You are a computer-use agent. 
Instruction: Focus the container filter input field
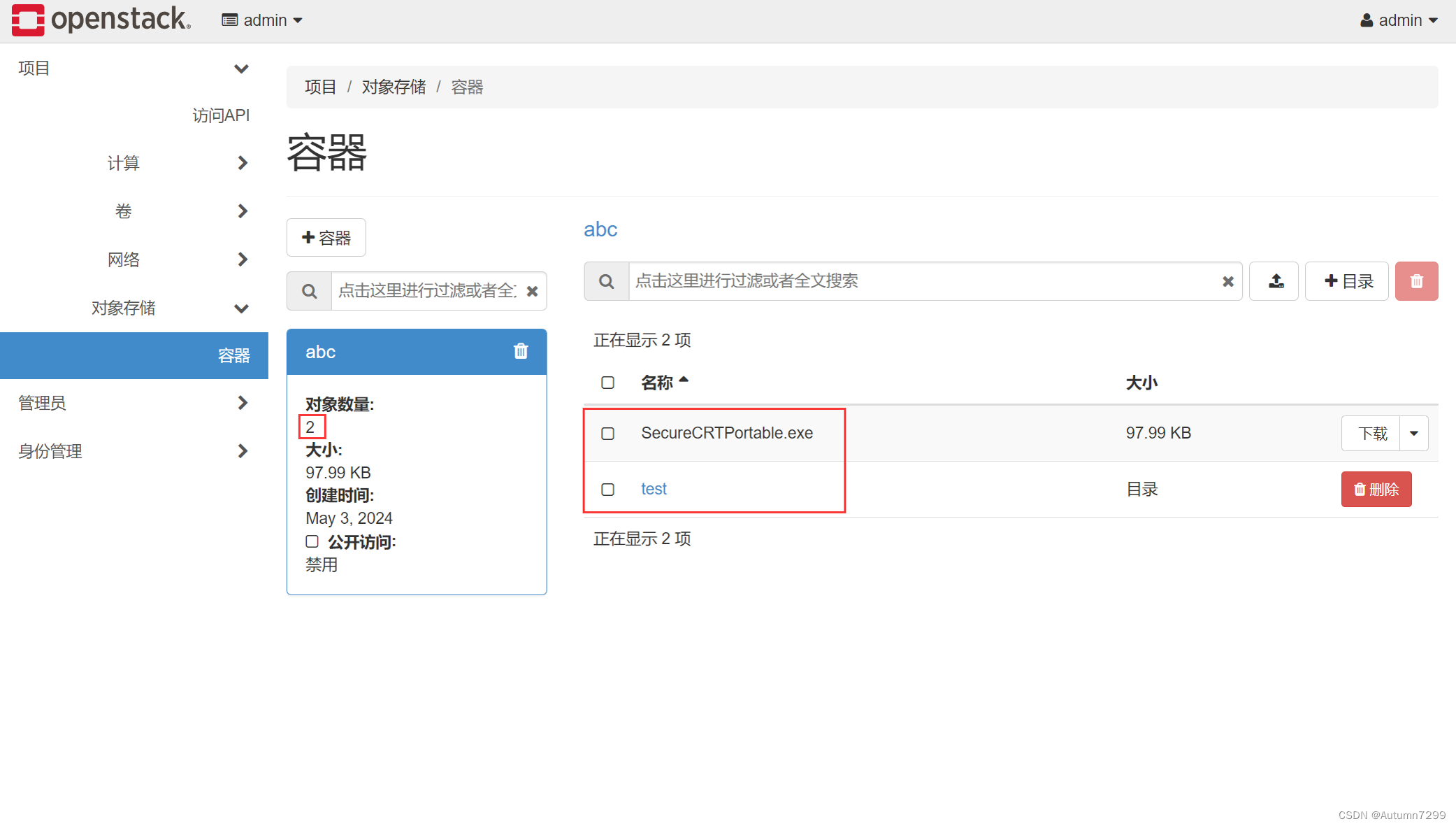[426, 291]
